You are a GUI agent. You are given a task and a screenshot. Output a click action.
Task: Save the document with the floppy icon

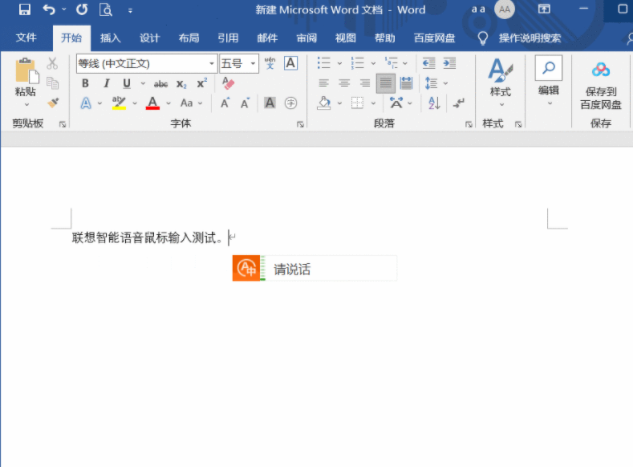pos(25,9)
